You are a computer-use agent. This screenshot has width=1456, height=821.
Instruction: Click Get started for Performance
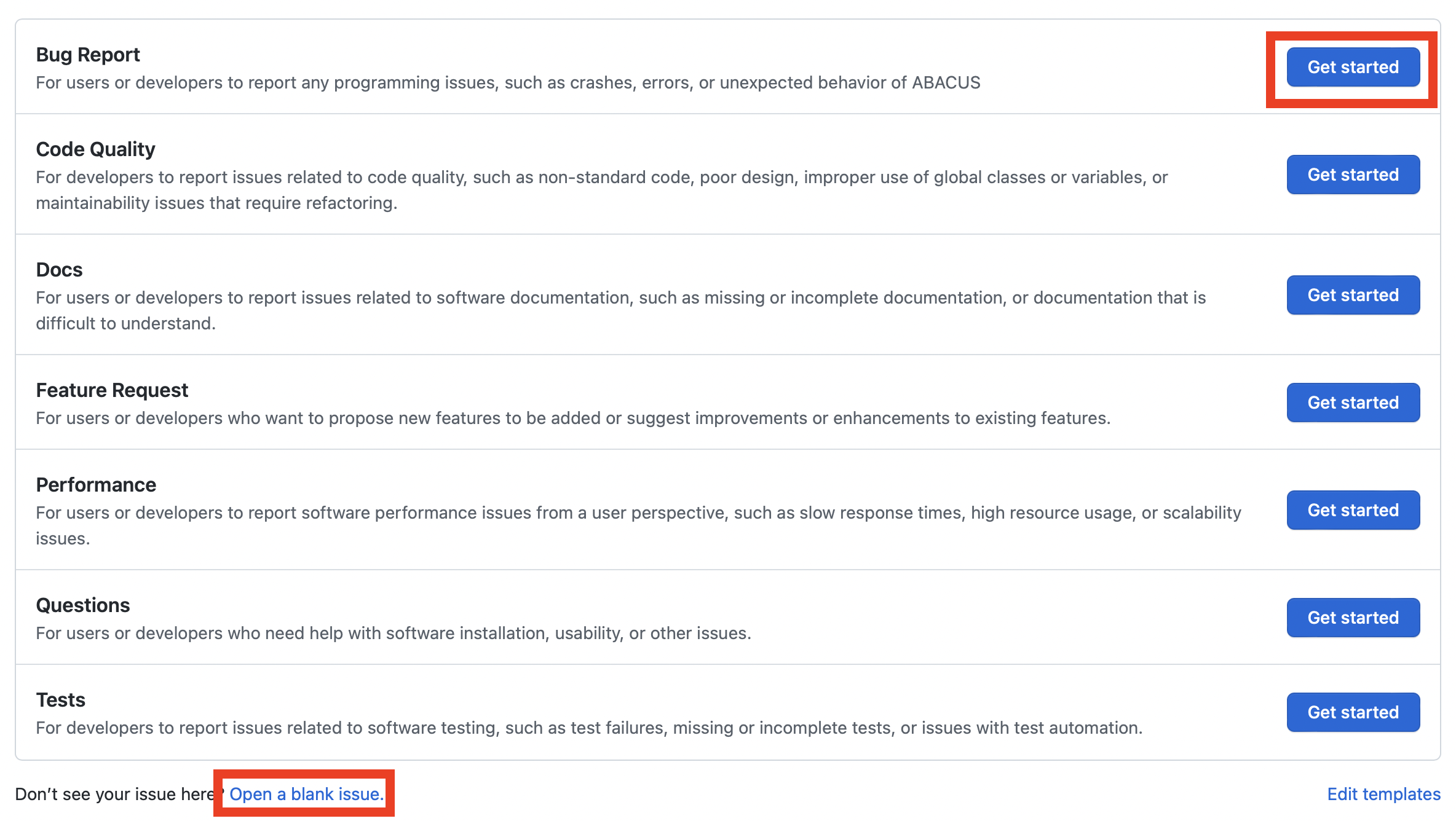[x=1353, y=510]
